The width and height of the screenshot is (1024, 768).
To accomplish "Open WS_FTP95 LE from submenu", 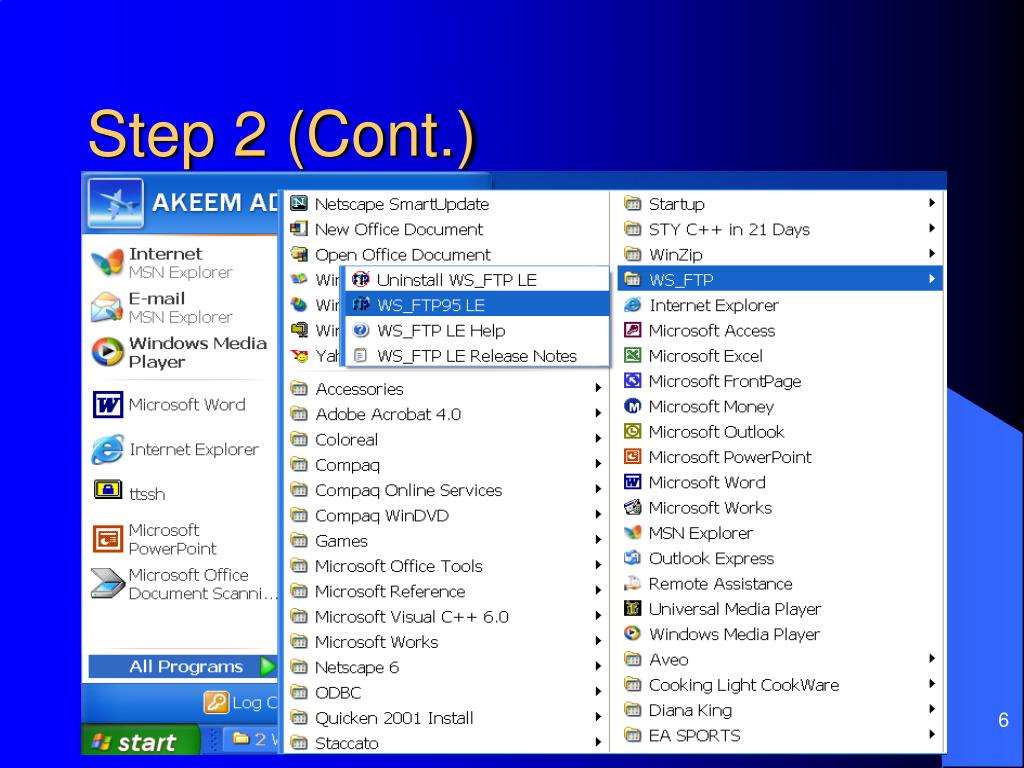I will point(477,305).
